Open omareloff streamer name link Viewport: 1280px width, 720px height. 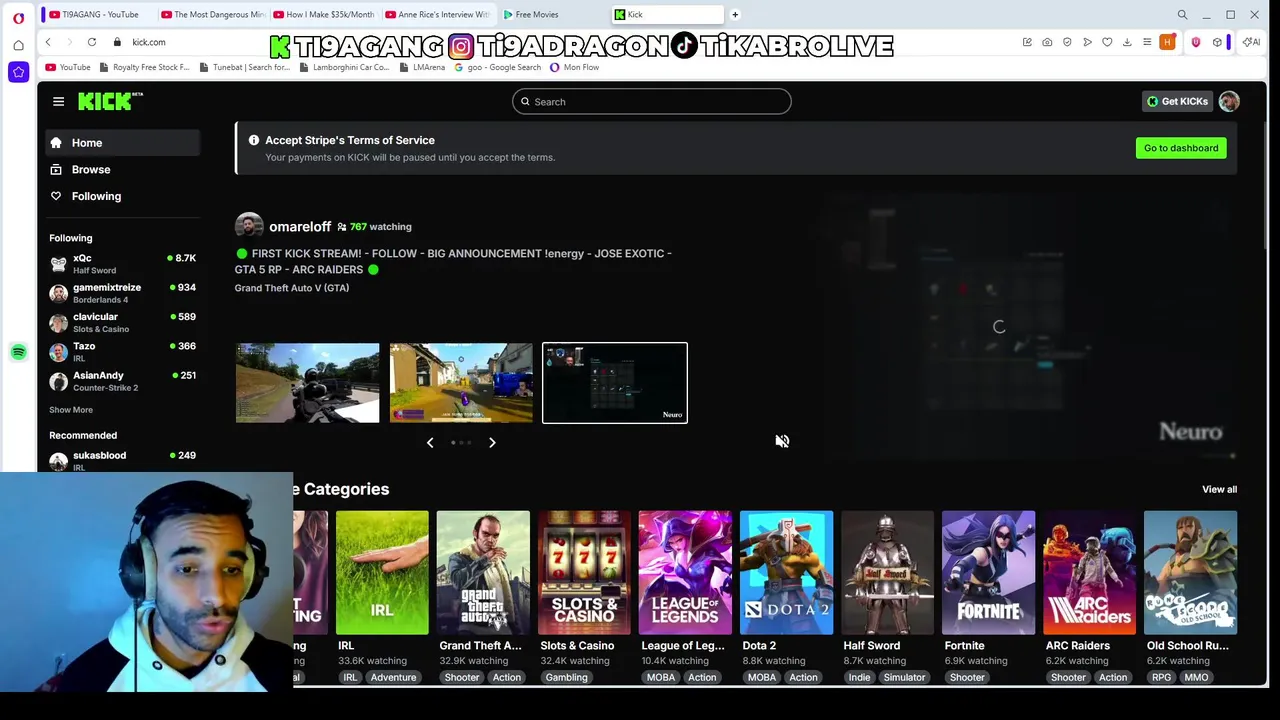point(300,227)
